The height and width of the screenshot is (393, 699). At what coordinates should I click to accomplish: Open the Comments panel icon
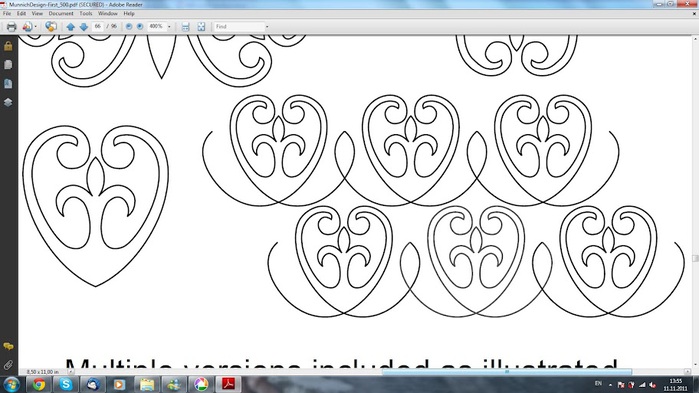[x=8, y=346]
